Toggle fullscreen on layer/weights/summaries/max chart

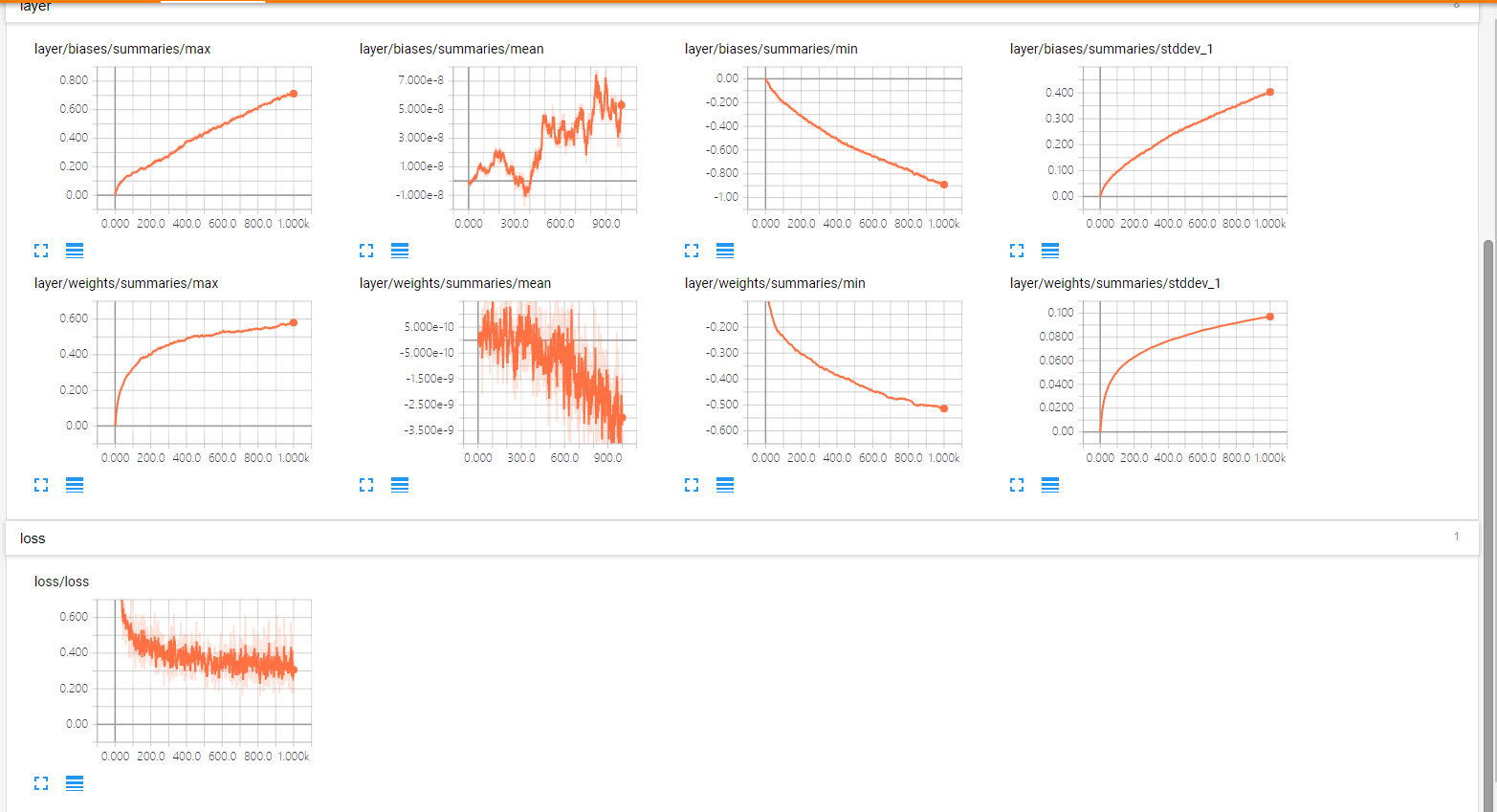coord(41,485)
